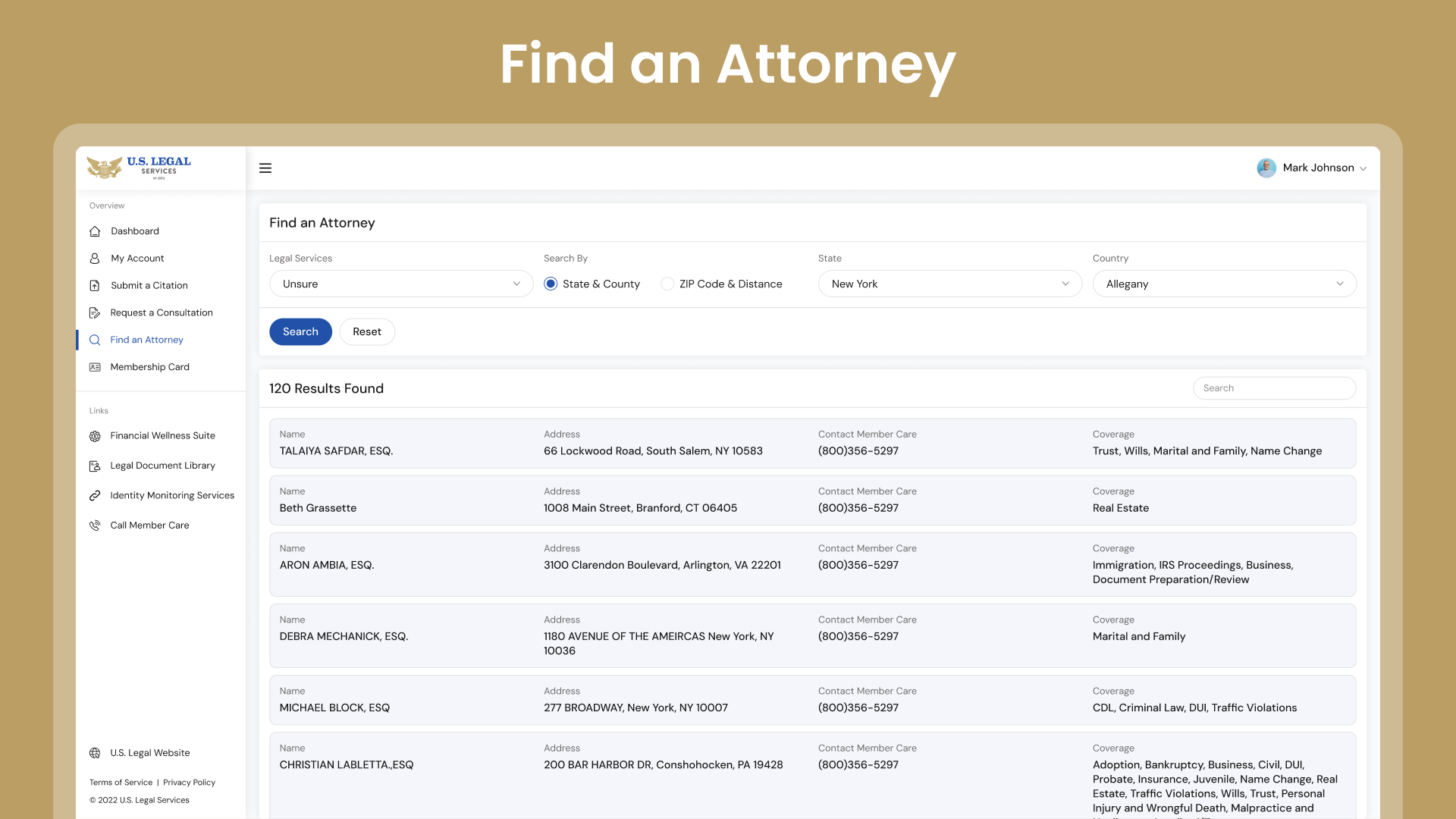Select Find an Attorney in sidebar
This screenshot has width=1456, height=819.
(146, 340)
